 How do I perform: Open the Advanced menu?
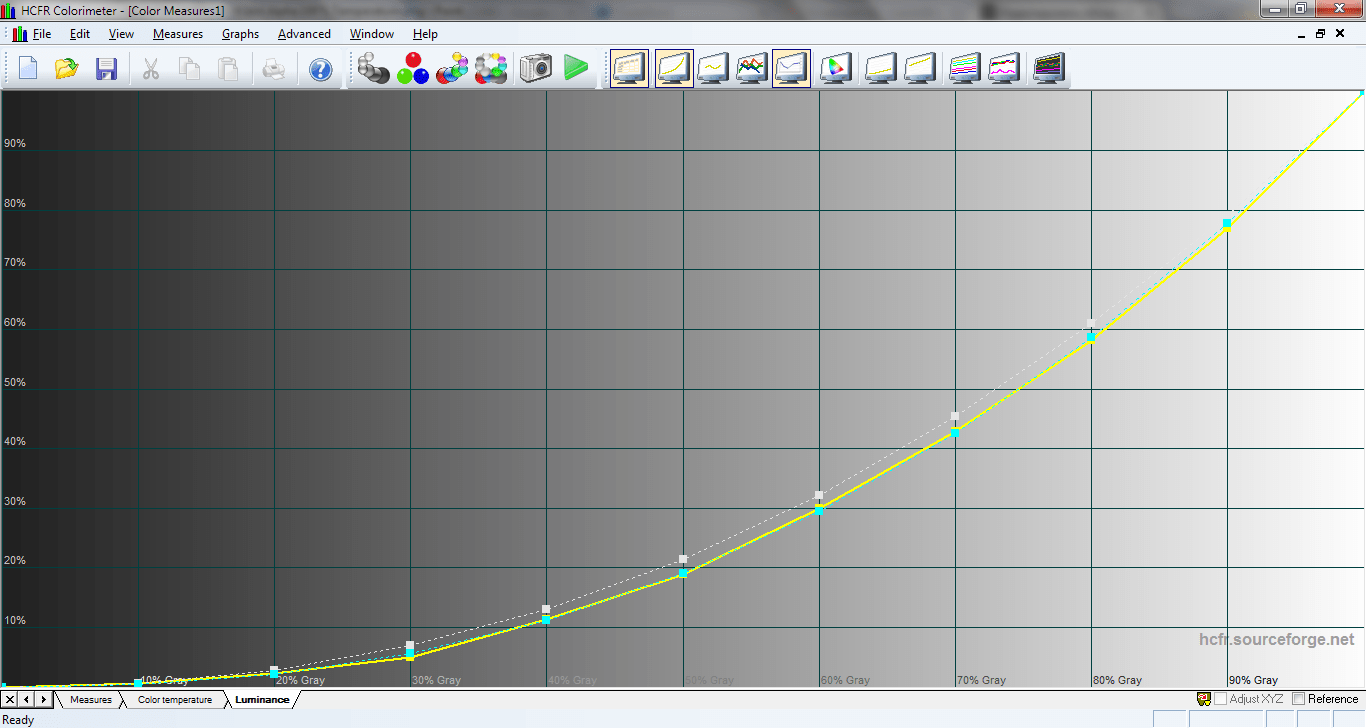pos(304,34)
